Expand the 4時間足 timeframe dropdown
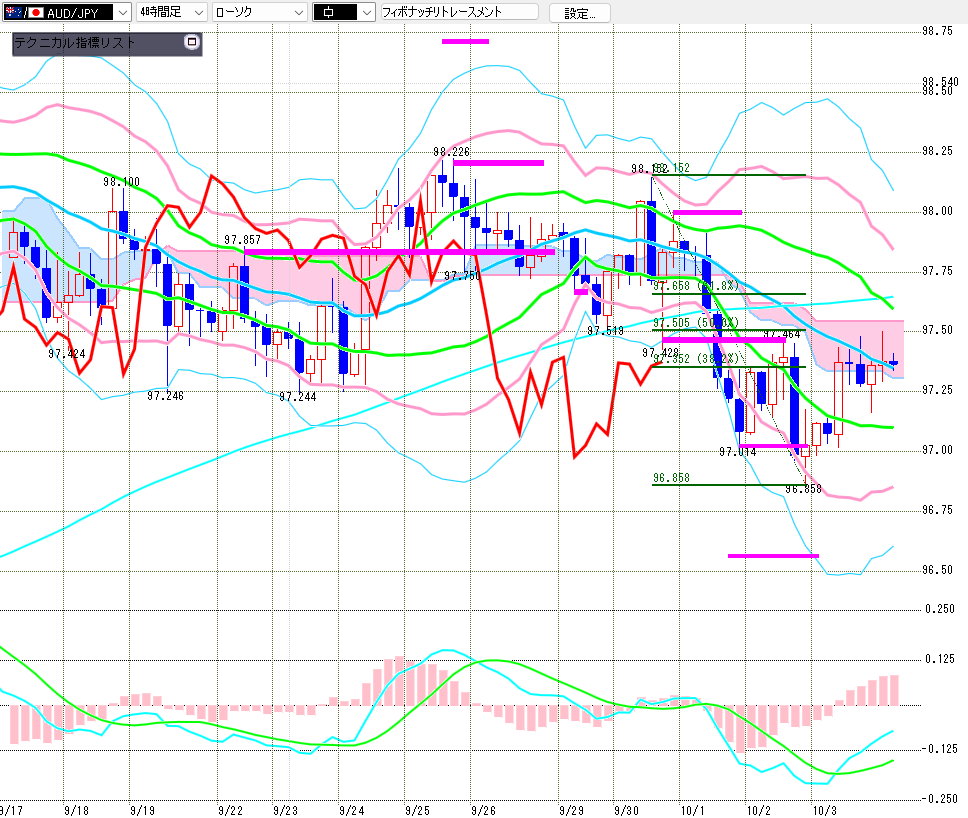This screenshot has width=968, height=818. pyautogui.click(x=197, y=12)
